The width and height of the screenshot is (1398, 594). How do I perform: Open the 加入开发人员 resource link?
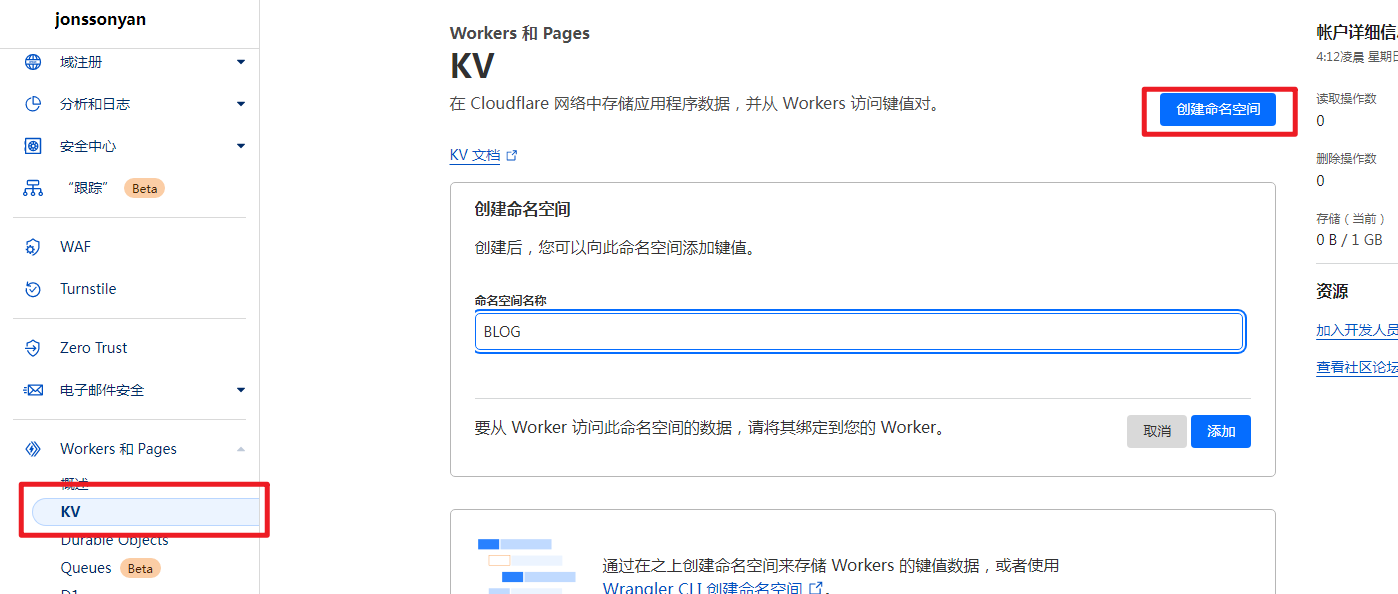(1357, 330)
